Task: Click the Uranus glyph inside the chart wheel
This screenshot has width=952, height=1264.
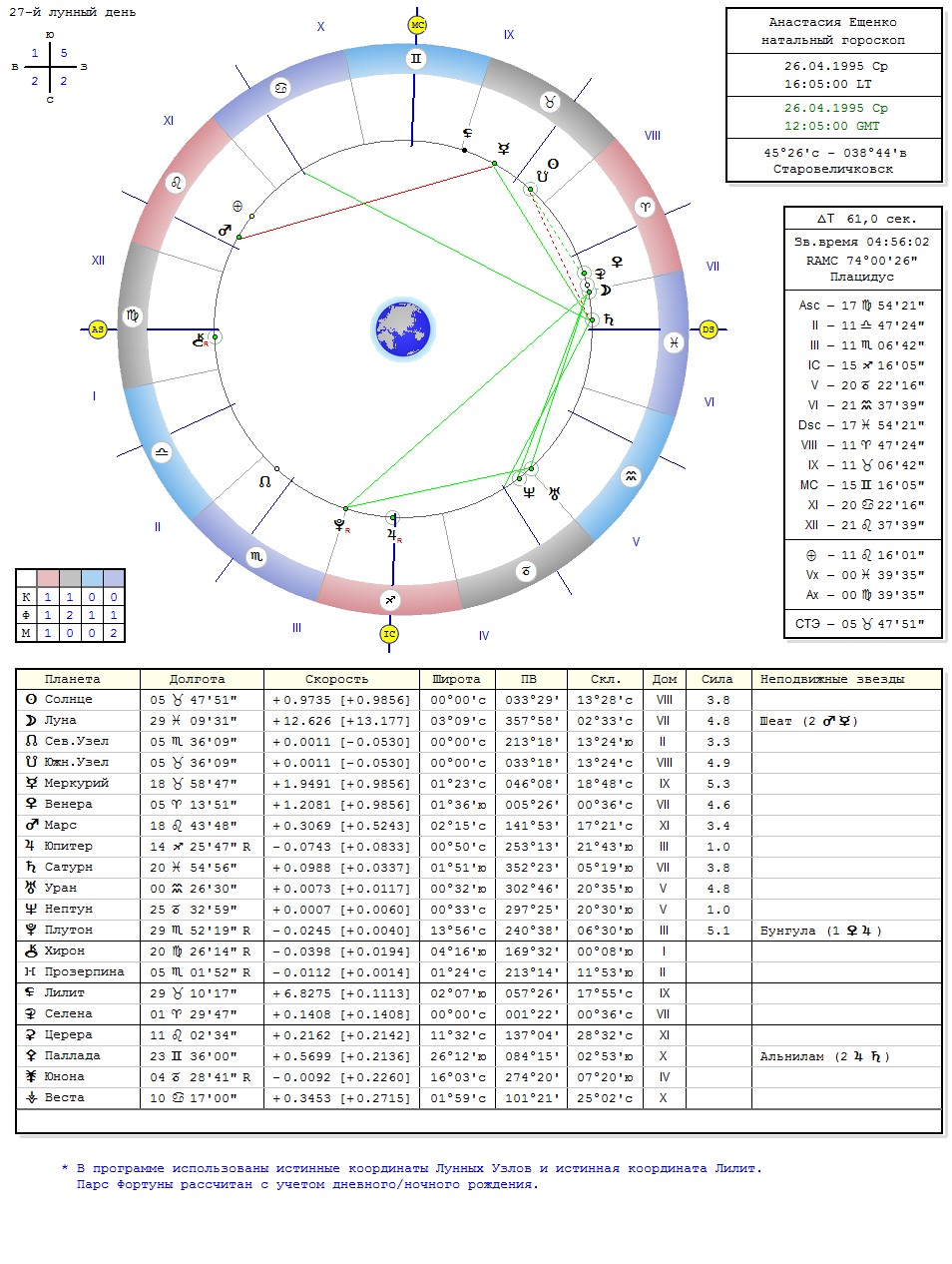Action: tap(554, 492)
